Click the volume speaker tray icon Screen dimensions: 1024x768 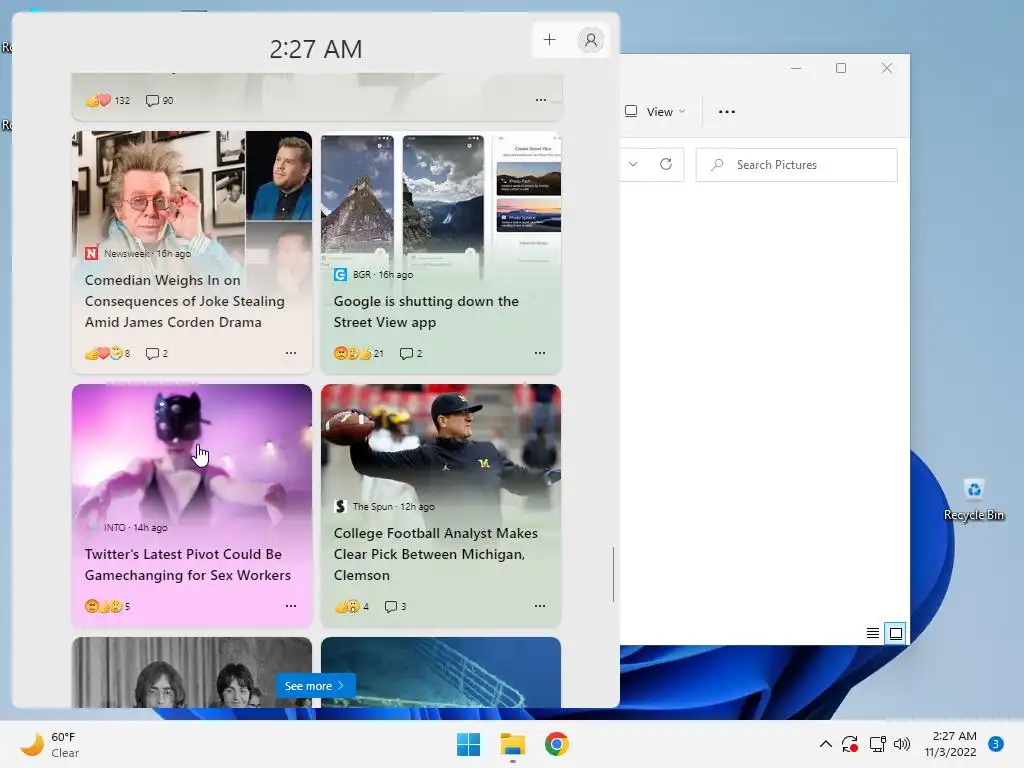(x=902, y=744)
